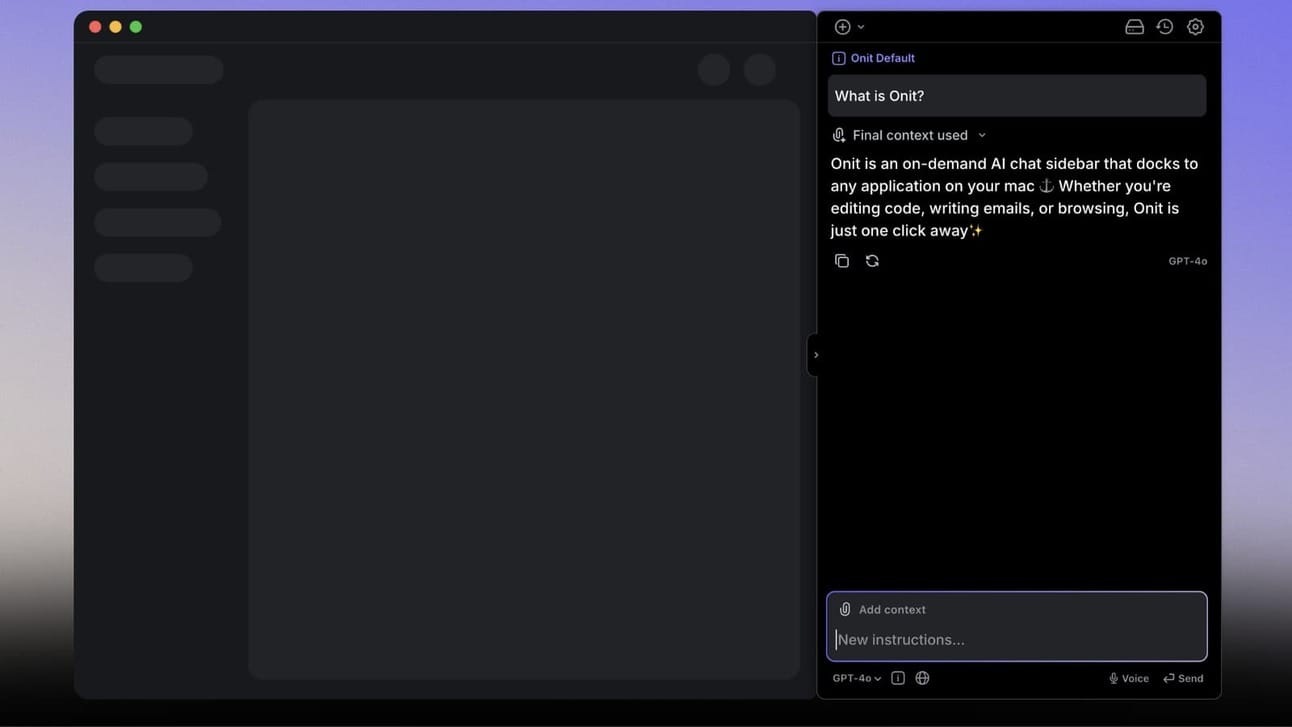The width and height of the screenshot is (1292, 727).
Task: Open chat history clock icon
Action: pos(1165,27)
